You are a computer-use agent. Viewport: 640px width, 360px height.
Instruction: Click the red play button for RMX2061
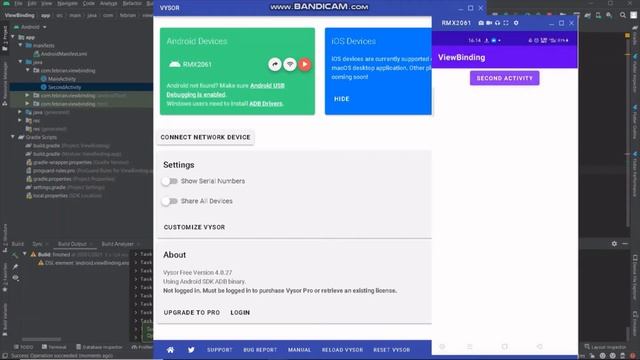[304, 64]
